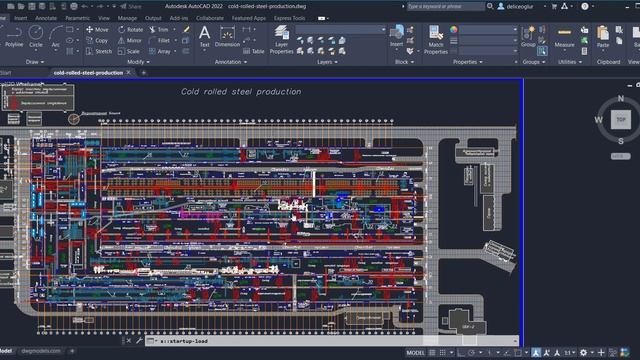Toggle annotation visibility icon in status bar
The width and height of the screenshot is (640, 360).
tap(536, 353)
